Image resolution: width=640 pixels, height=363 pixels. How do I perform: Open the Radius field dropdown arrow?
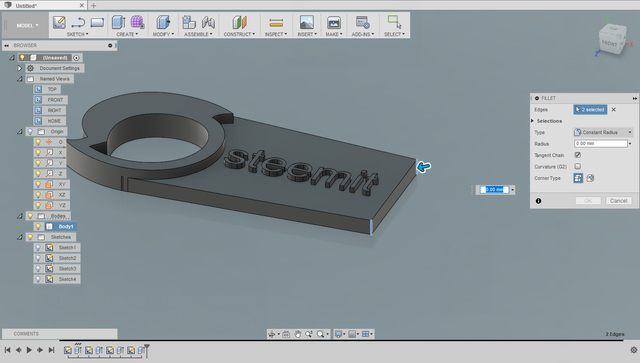pos(630,144)
